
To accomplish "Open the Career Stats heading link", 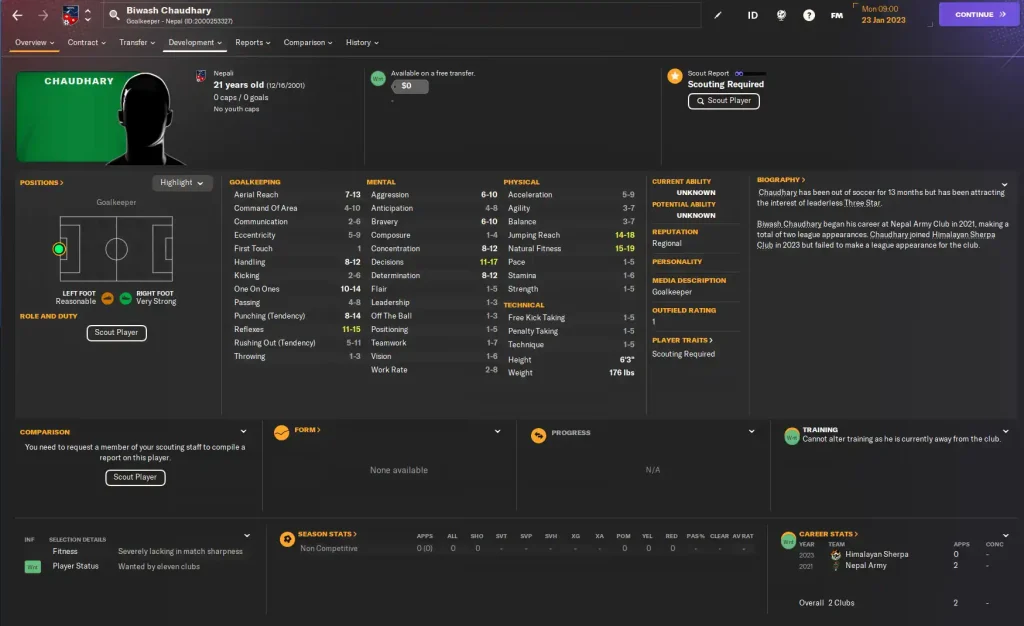I will pos(829,534).
